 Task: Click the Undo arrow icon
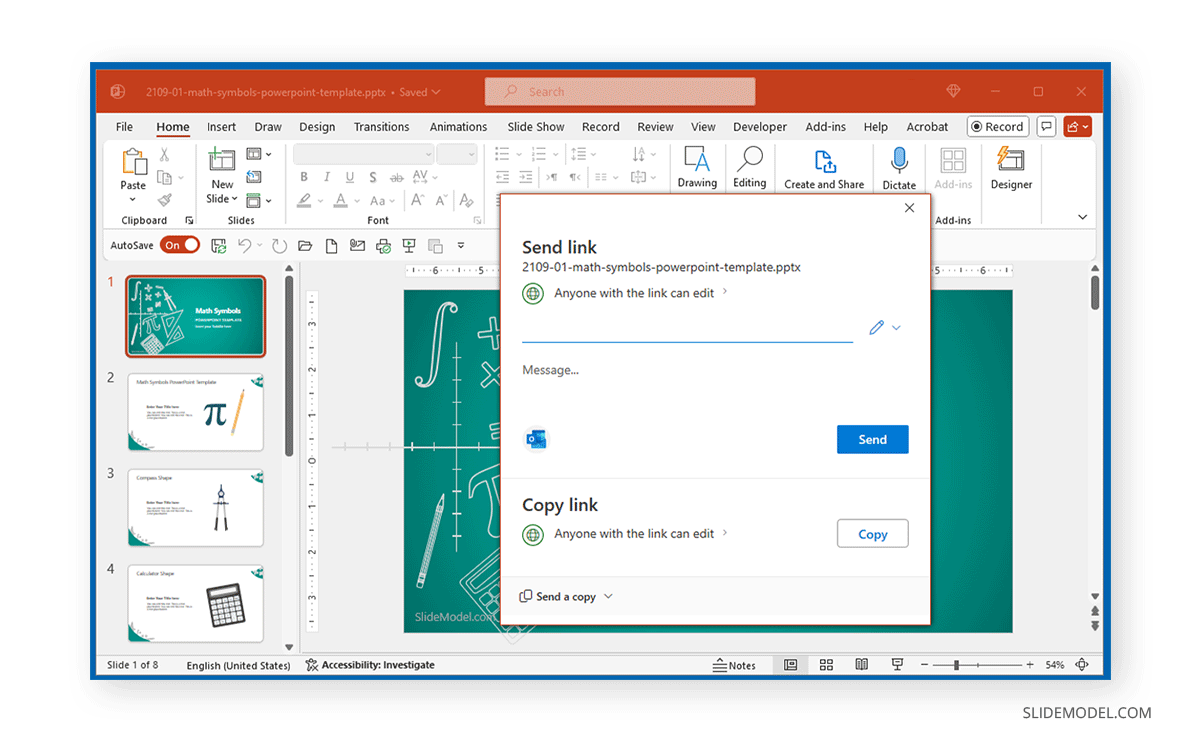(x=244, y=245)
